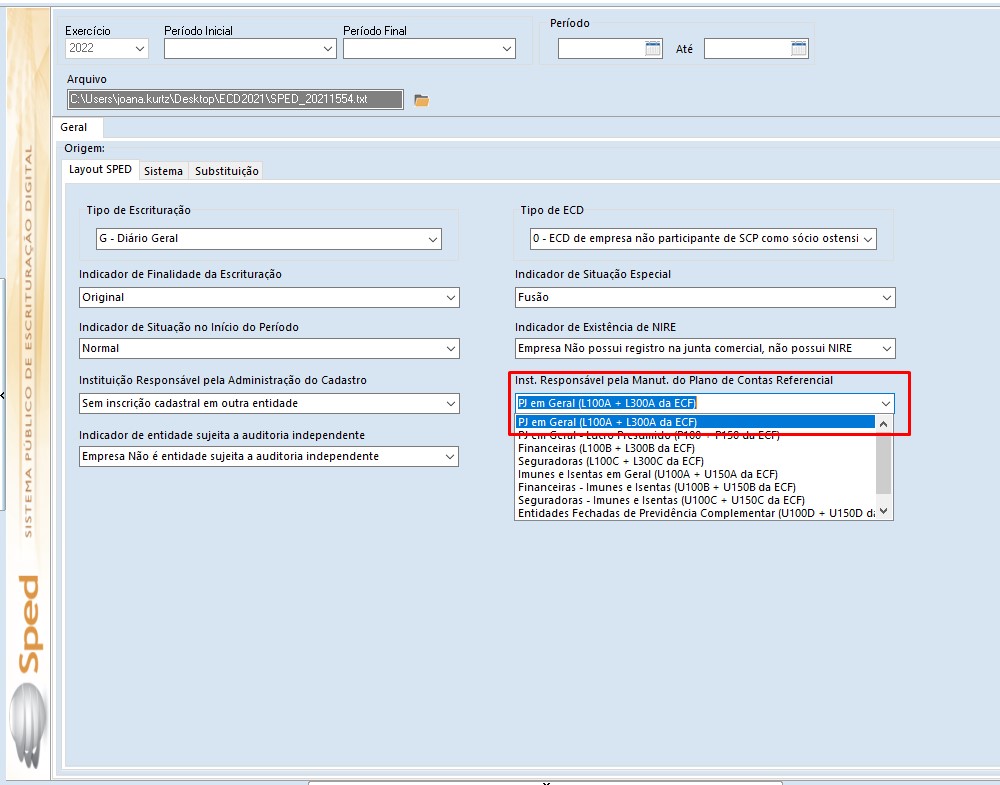Open the Exercício year dropdown
This screenshot has width=1000, height=785.
pyautogui.click(x=137, y=48)
